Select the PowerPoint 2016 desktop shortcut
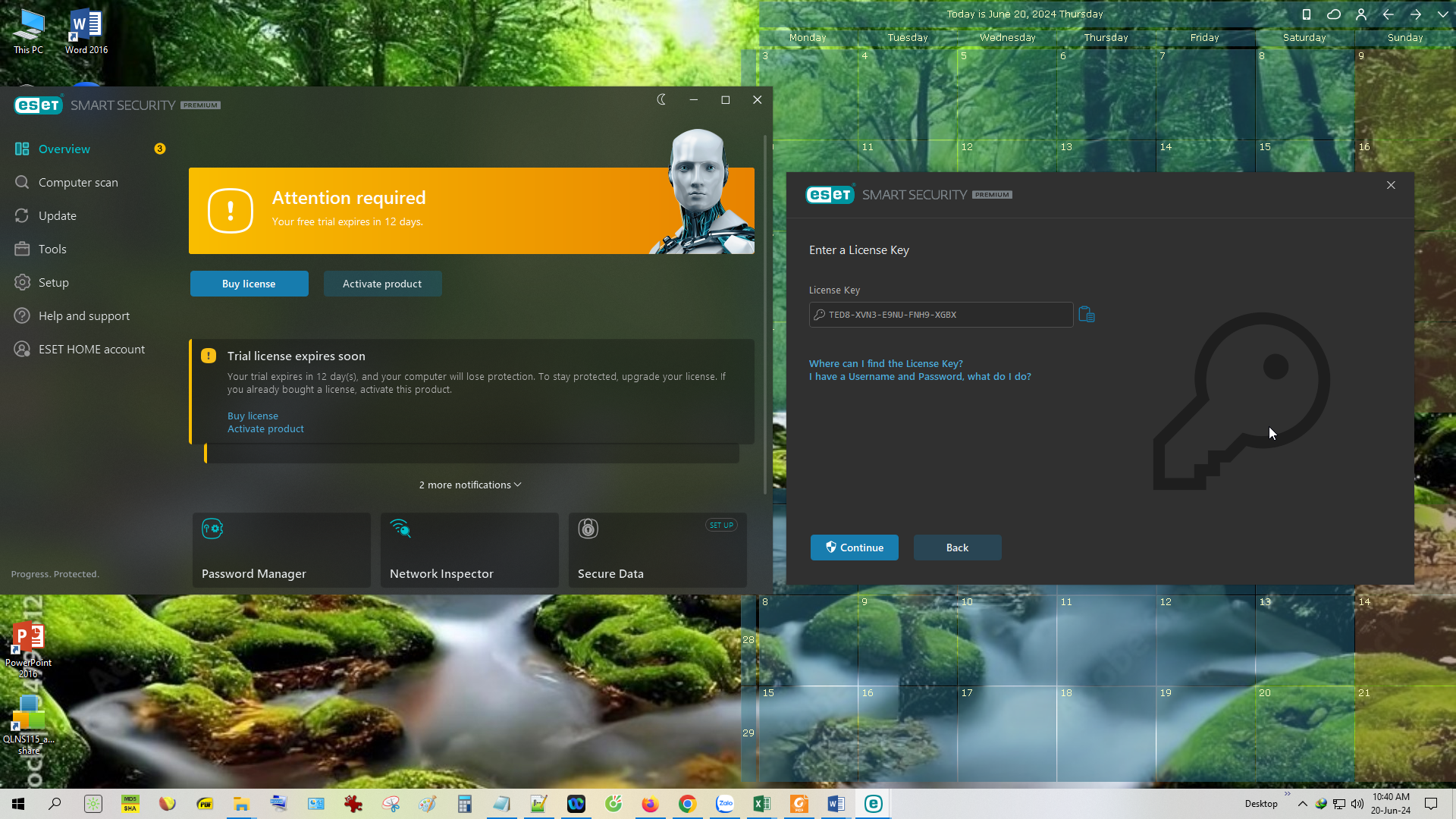The image size is (1456, 819). click(x=29, y=651)
